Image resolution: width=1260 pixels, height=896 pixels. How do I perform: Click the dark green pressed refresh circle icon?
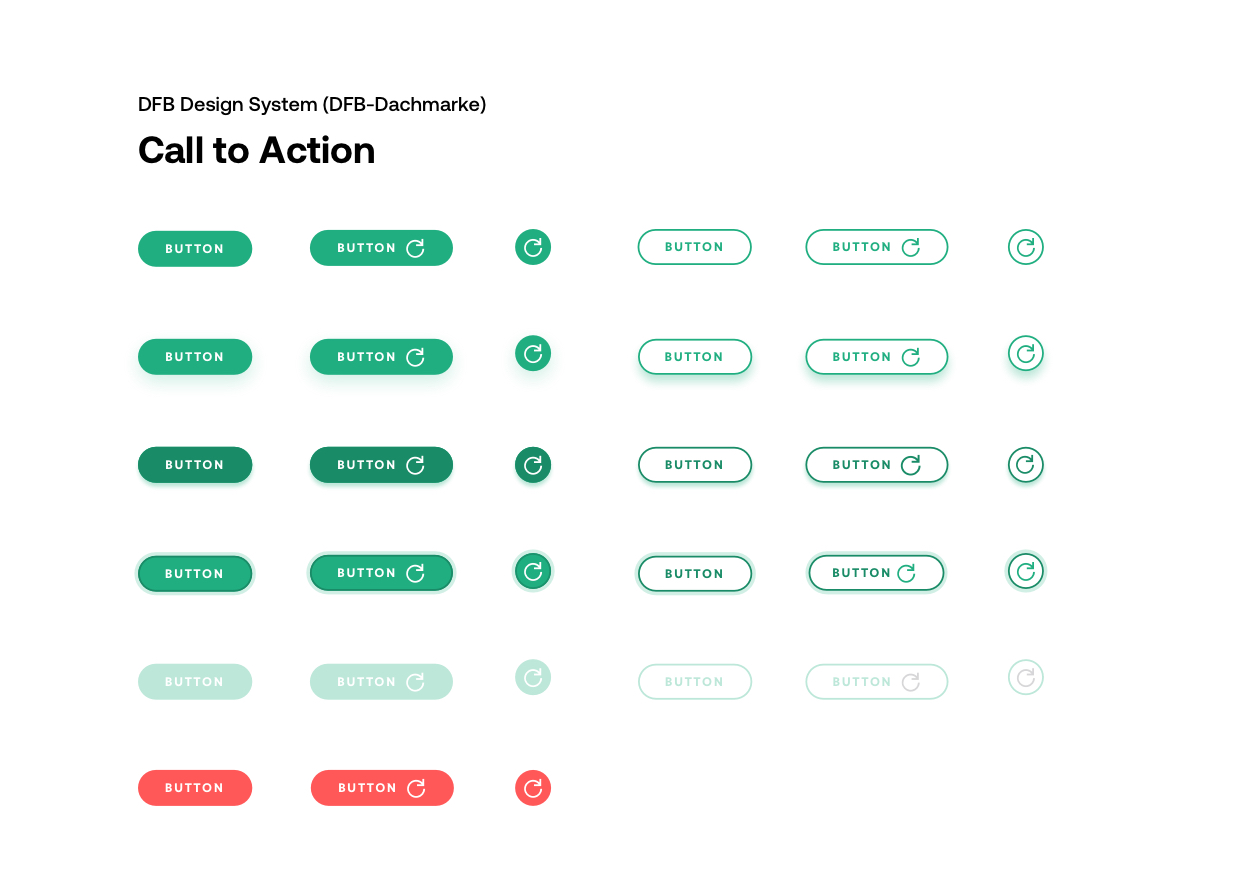(533, 465)
